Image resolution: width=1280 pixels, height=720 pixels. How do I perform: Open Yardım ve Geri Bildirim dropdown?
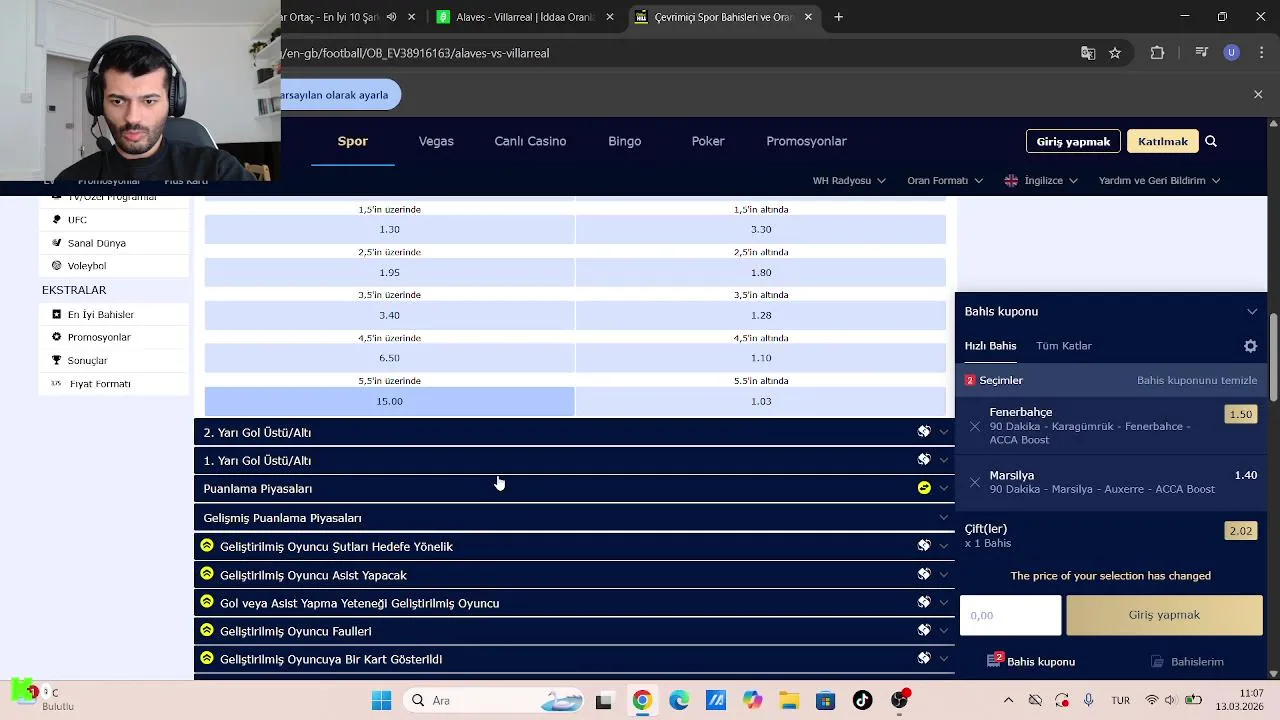point(1159,180)
